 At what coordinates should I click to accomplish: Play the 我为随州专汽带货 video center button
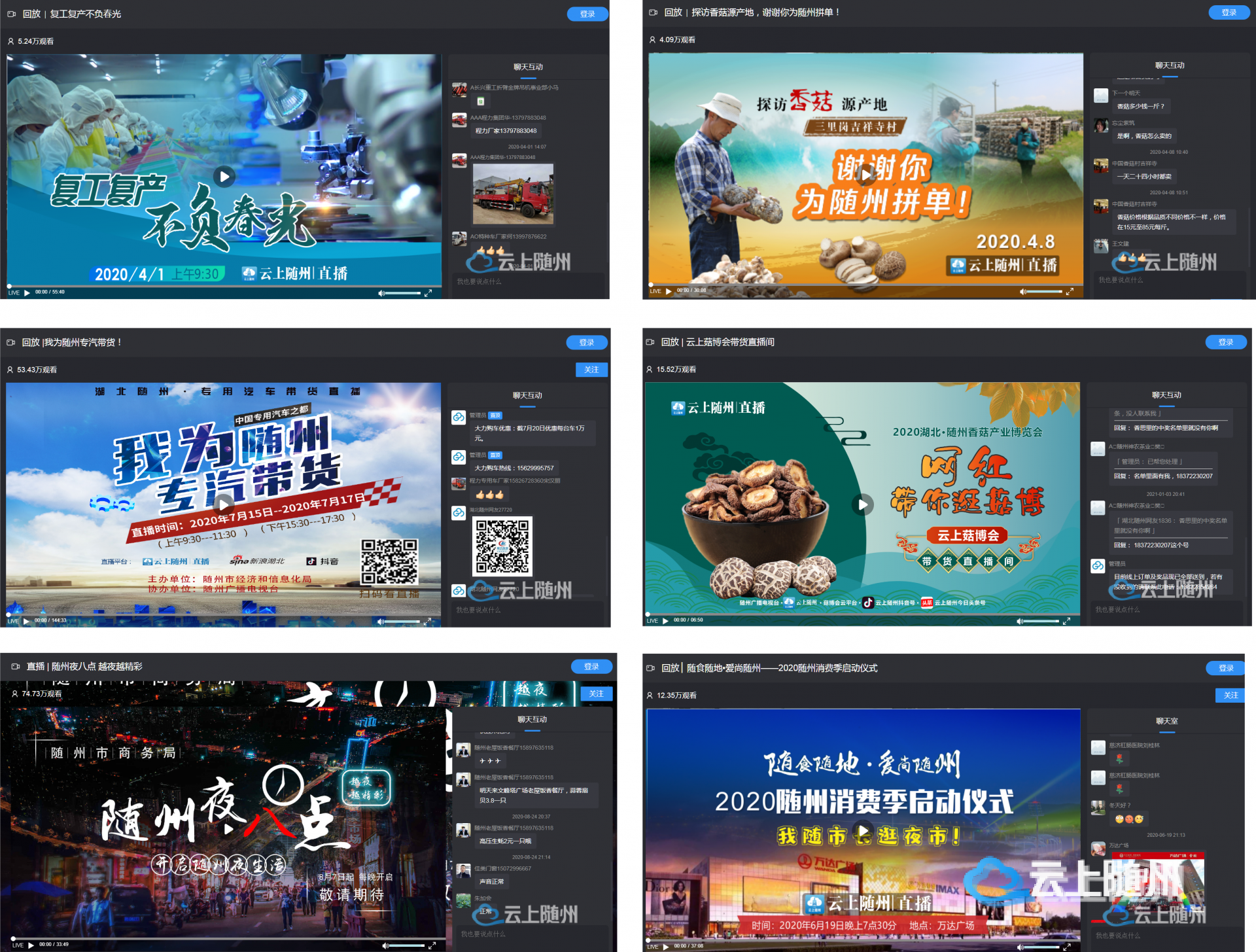(224, 504)
